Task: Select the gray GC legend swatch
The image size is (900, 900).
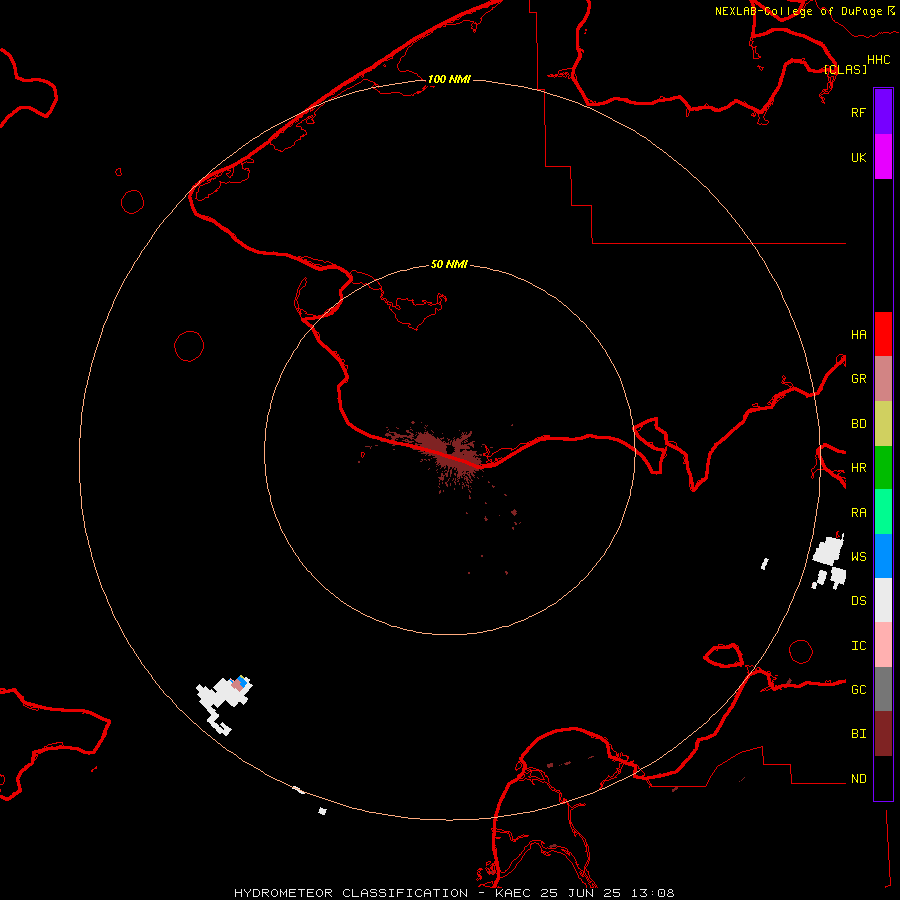Action: (x=883, y=689)
